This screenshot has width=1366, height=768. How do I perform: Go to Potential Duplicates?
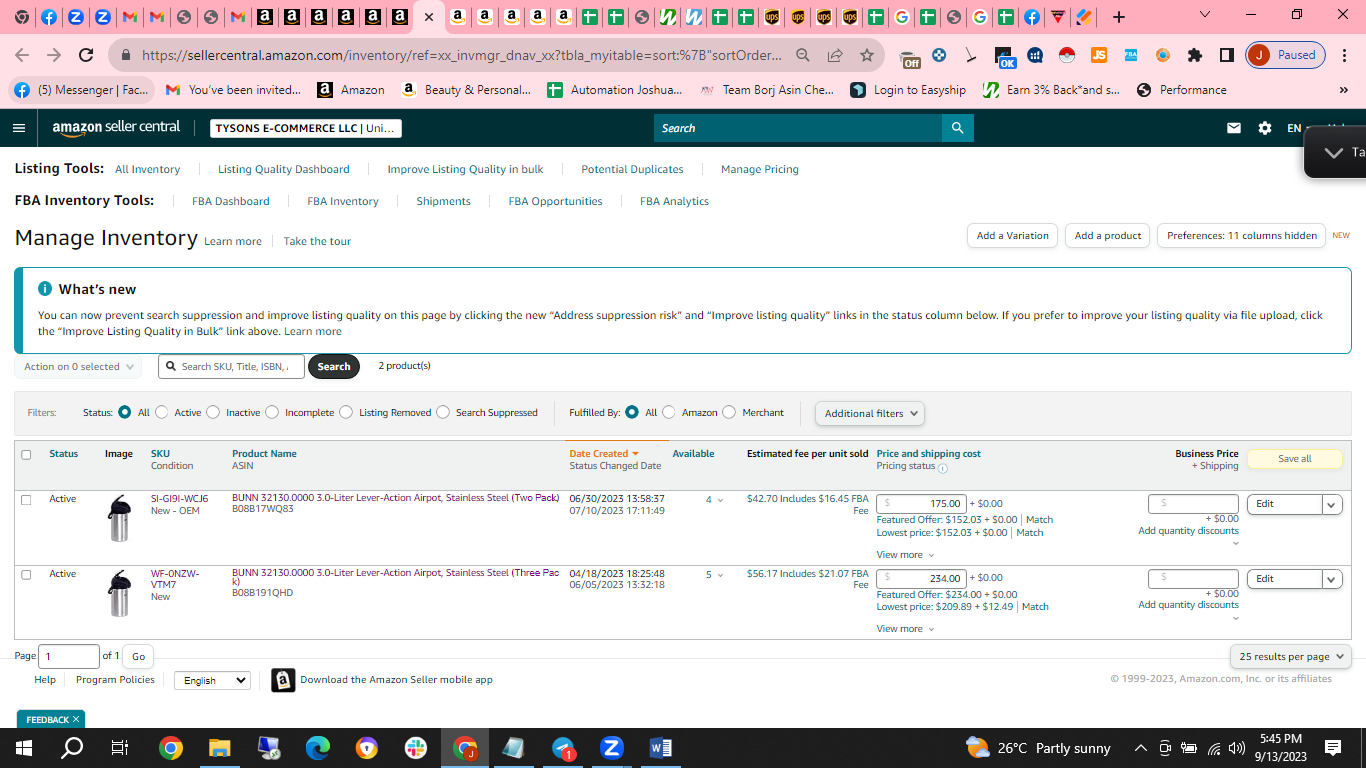632,169
